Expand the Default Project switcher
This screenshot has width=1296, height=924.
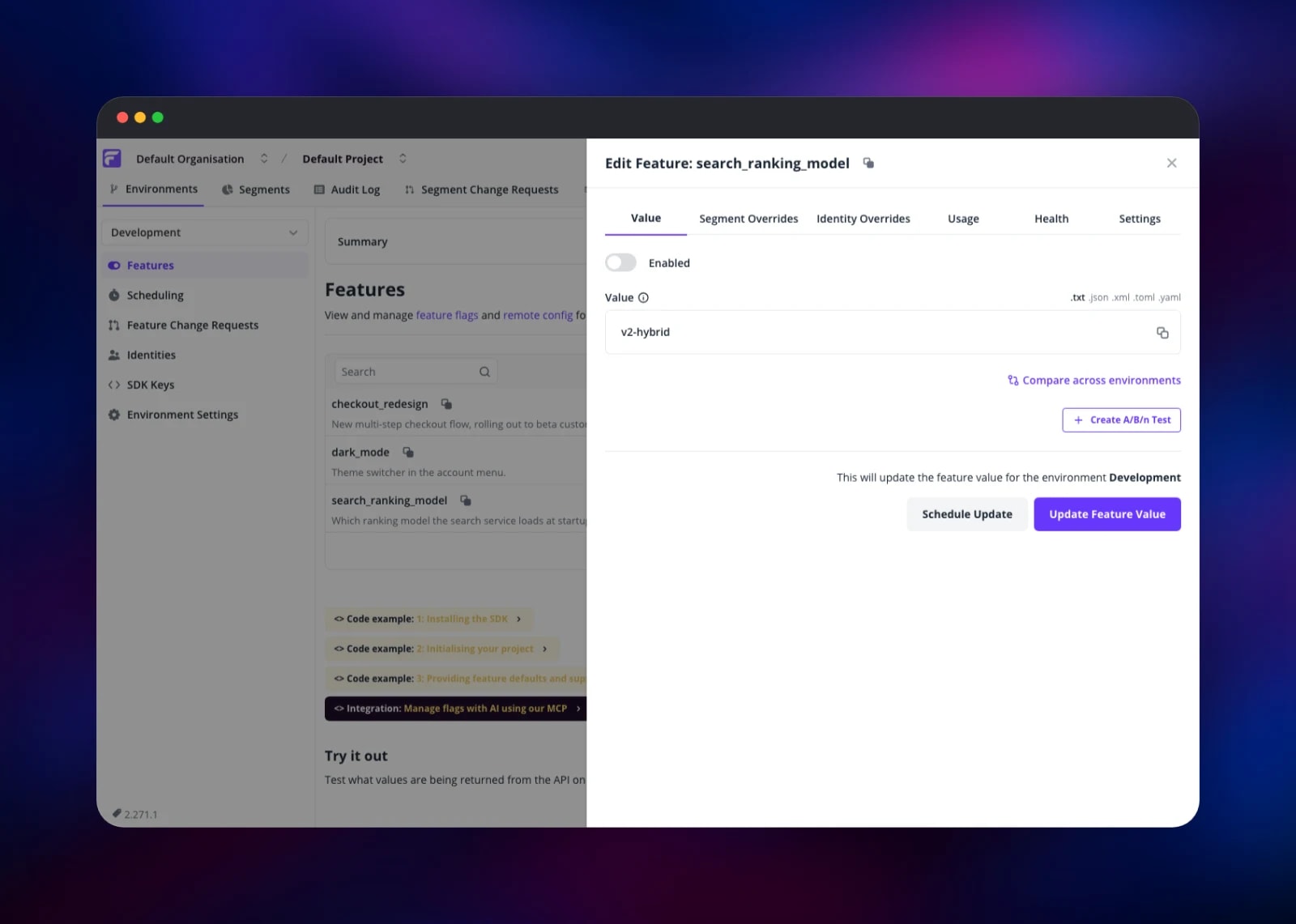403,159
